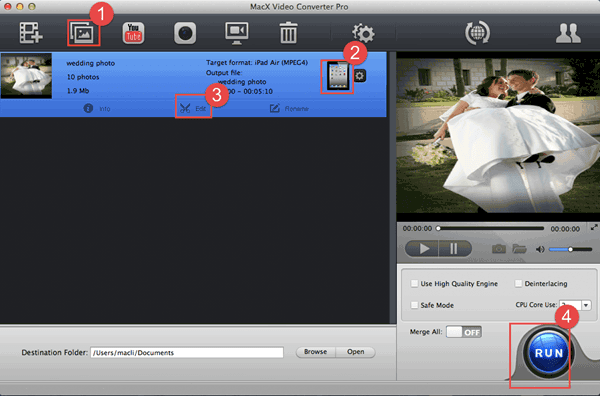The width and height of the screenshot is (600, 396).
Task: Check the Deinterlacing option
Action: (x=518, y=284)
